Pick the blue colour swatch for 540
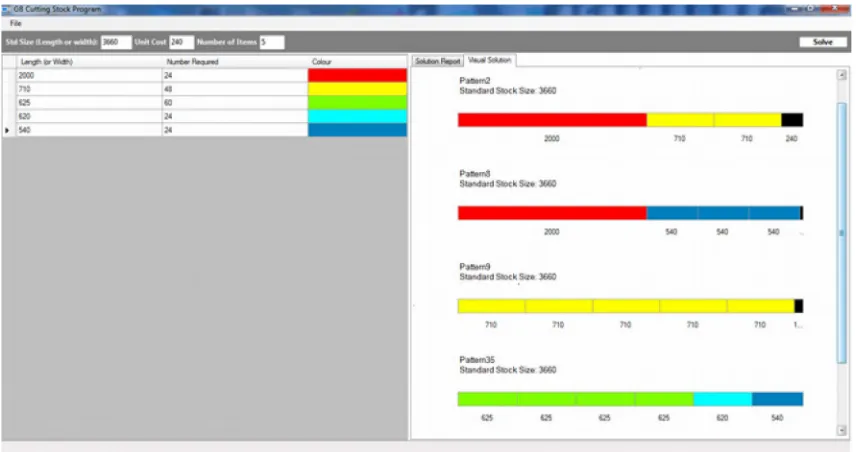The image size is (856, 452). (357, 130)
